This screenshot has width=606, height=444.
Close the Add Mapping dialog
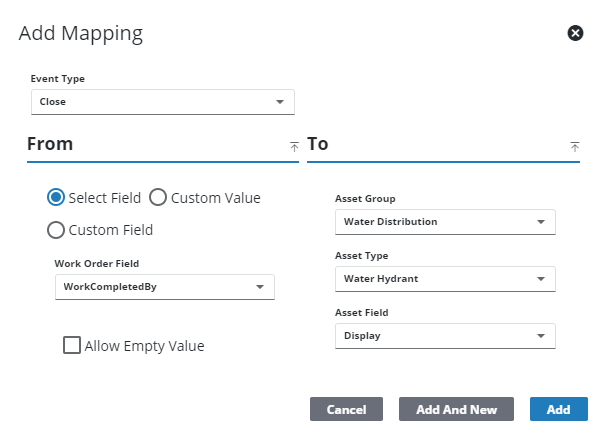[575, 33]
